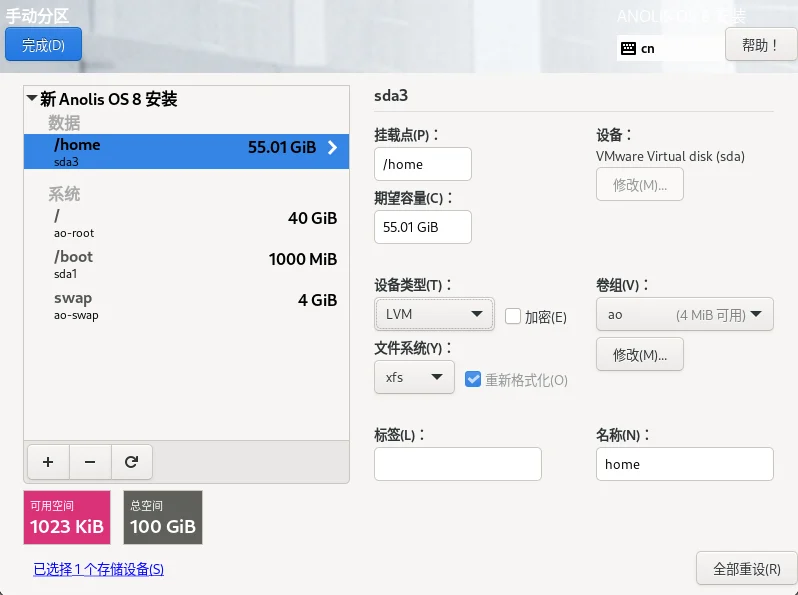Image resolution: width=798 pixels, height=595 pixels.
Task: Collapse the 新 Anolis OS 8 安装 tree
Action: 32,98
